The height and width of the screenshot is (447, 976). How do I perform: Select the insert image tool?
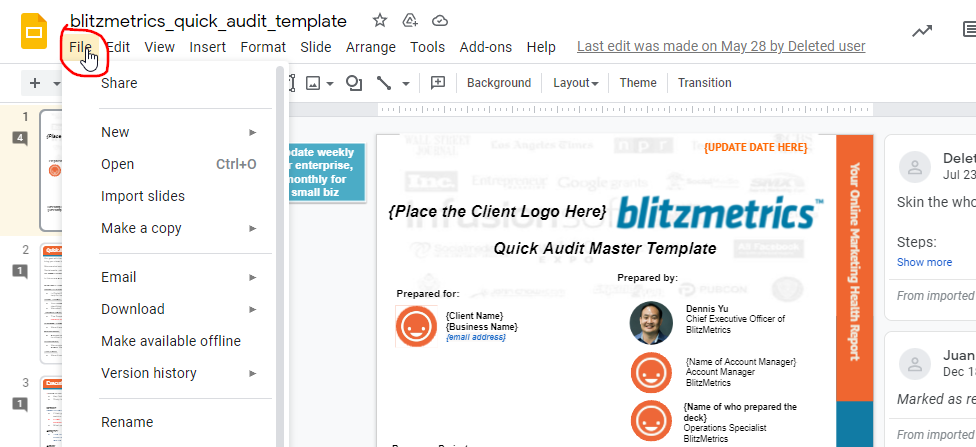[x=312, y=83]
